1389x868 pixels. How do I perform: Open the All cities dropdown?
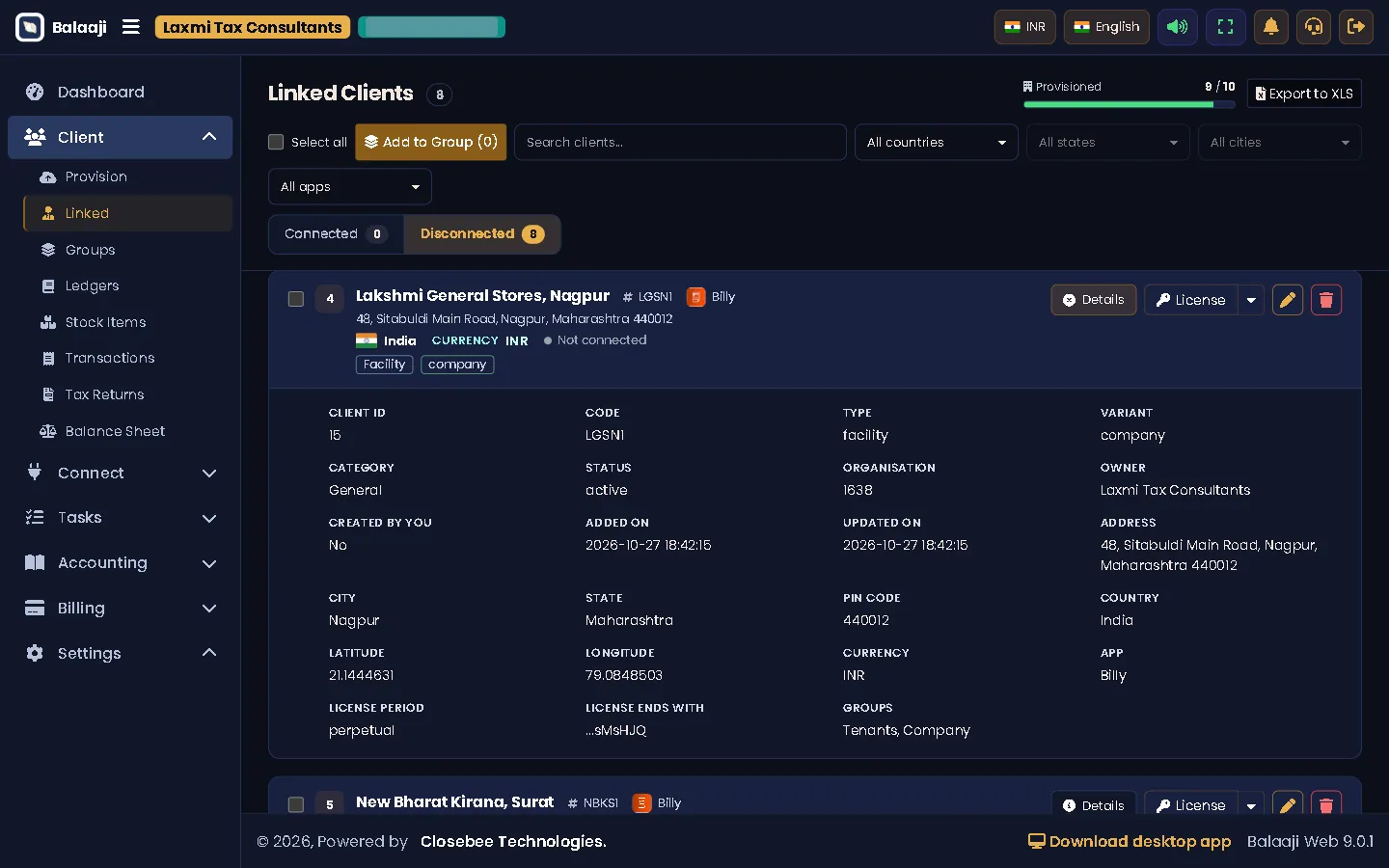(1280, 142)
